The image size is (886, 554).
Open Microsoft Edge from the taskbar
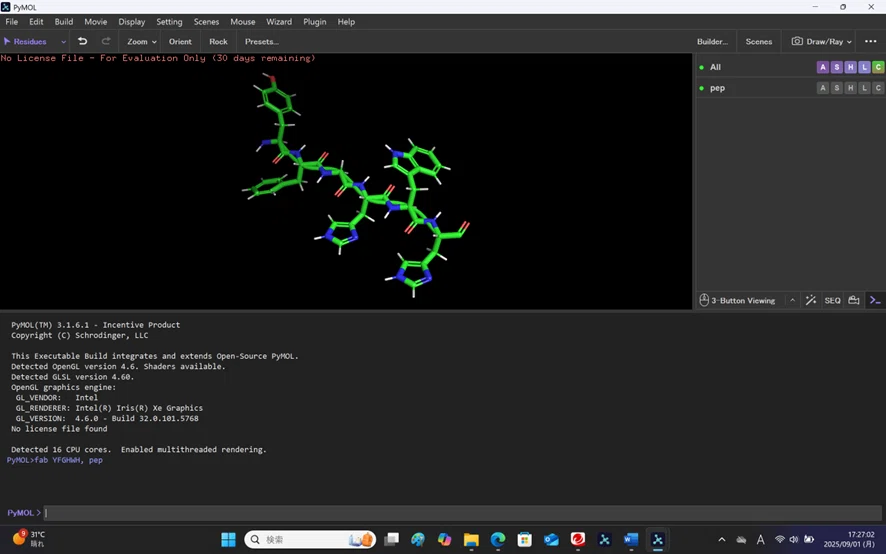click(x=498, y=540)
